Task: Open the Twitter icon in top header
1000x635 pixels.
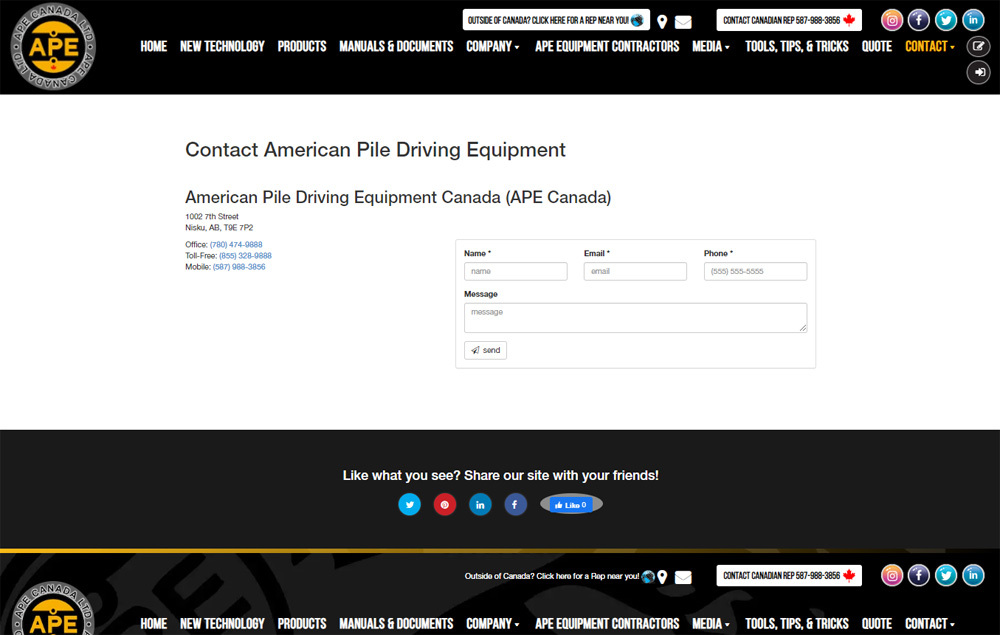Action: pos(946,20)
